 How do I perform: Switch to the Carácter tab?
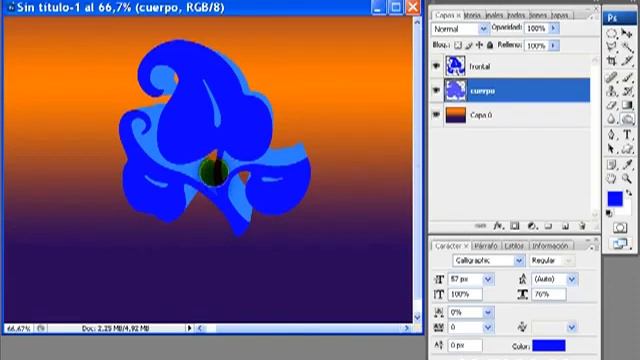click(x=451, y=246)
